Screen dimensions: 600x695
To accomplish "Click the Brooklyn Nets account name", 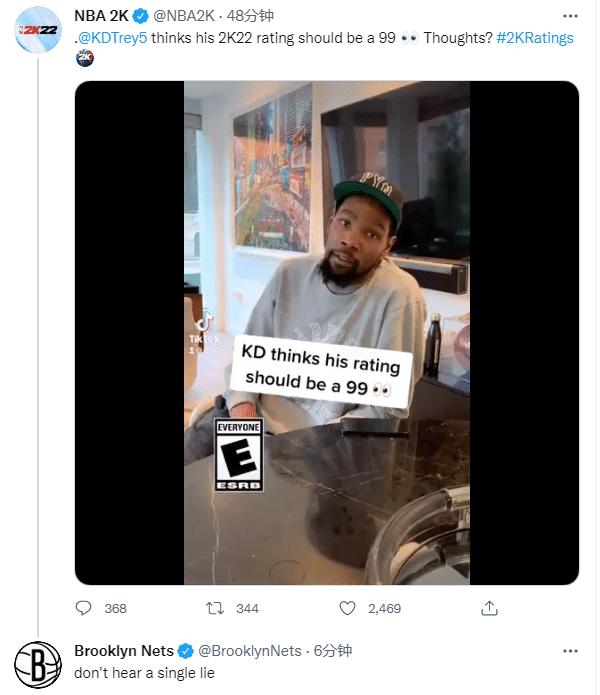I will (124, 651).
